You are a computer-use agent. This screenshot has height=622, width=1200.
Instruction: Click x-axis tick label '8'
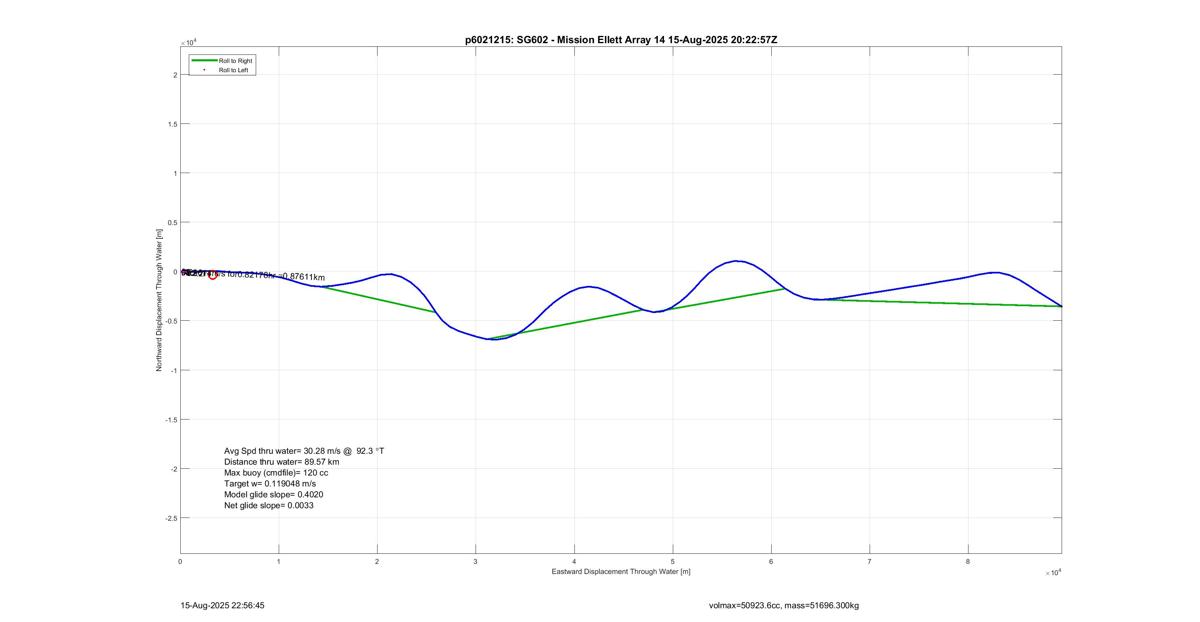pos(968,561)
